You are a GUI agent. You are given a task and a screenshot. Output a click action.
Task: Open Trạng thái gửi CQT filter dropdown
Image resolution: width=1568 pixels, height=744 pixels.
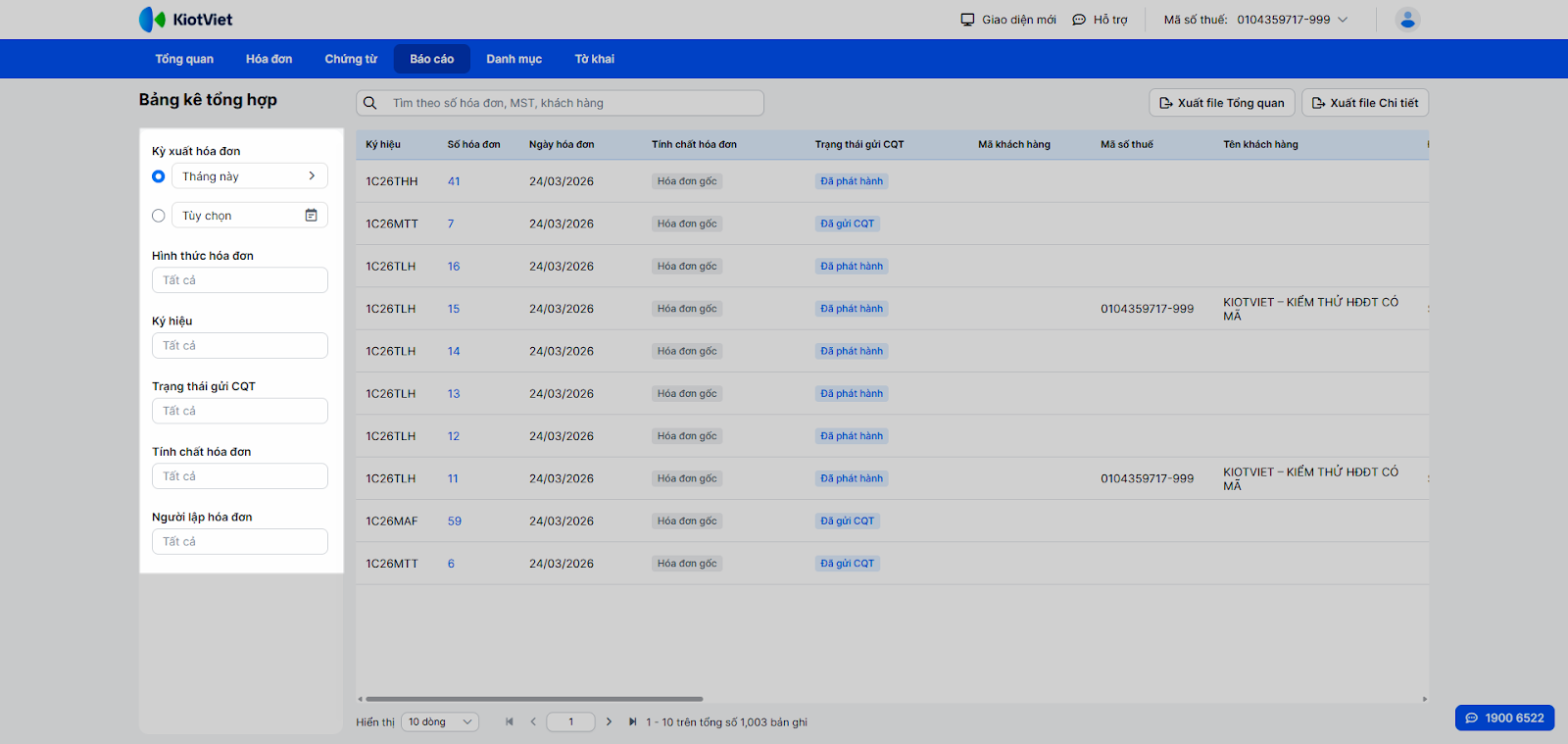click(240, 411)
